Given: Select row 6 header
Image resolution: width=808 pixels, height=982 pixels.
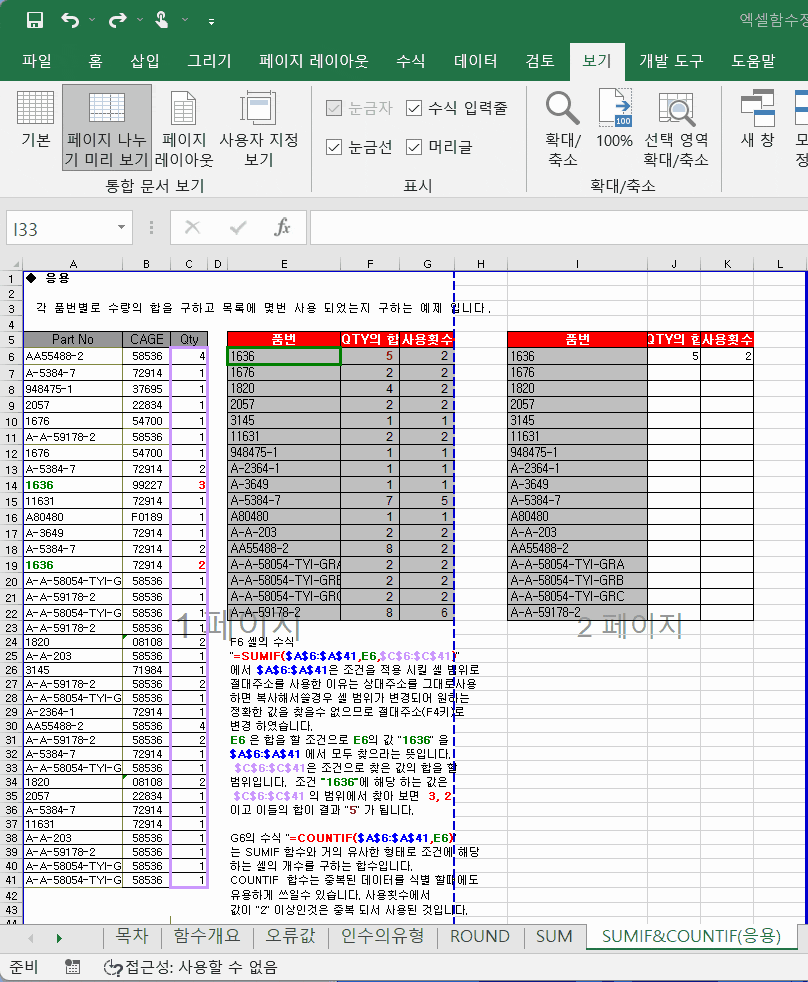Looking at the screenshot, I should click(11, 356).
